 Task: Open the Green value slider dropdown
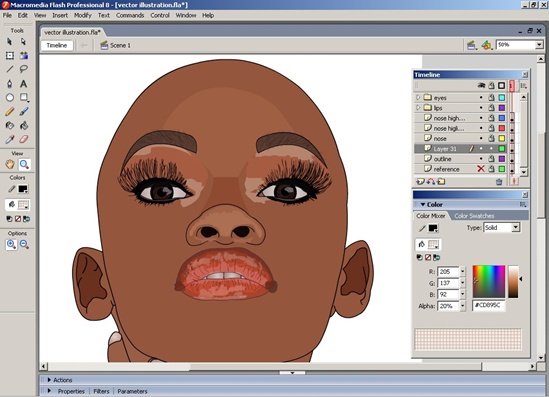pyautogui.click(x=463, y=283)
